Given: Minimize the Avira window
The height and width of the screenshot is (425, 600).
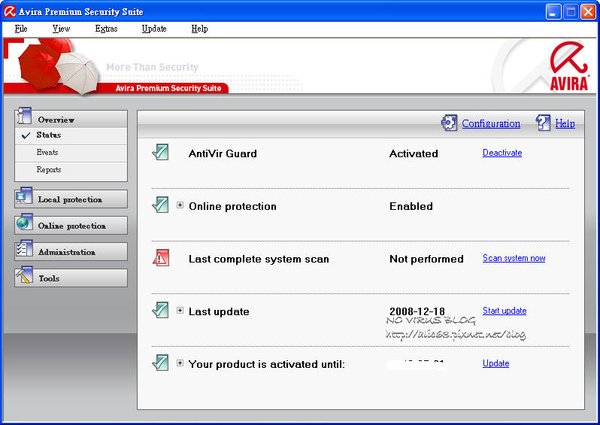Looking at the screenshot, I should [553, 12].
